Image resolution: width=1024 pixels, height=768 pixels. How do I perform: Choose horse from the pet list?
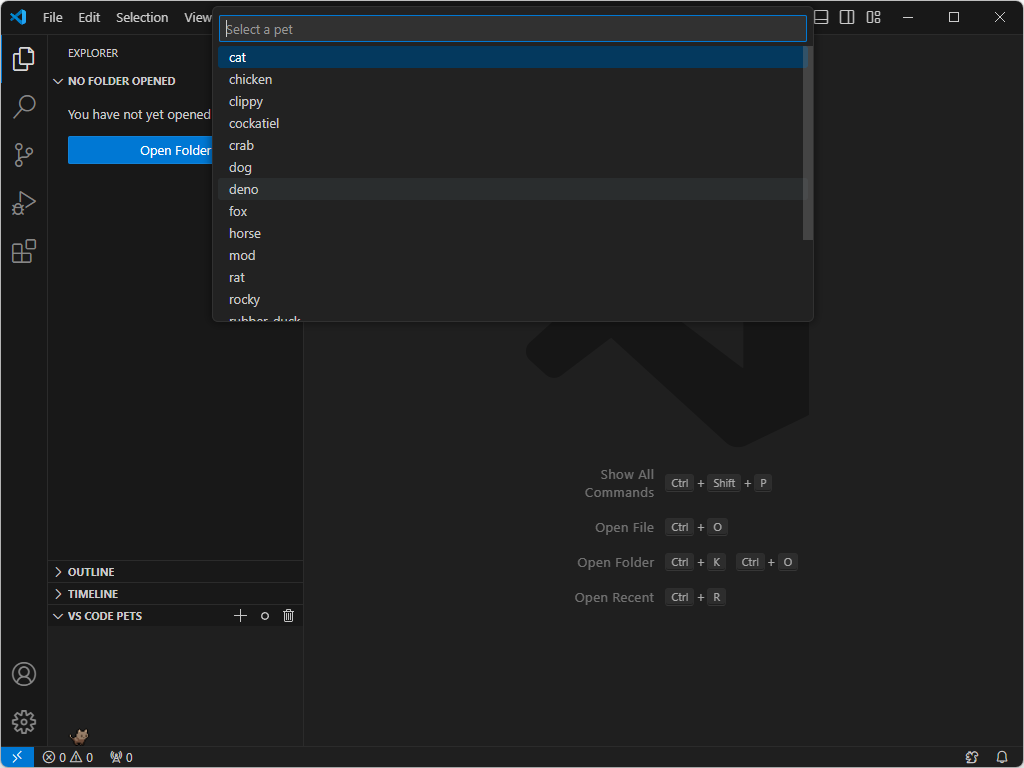click(513, 233)
